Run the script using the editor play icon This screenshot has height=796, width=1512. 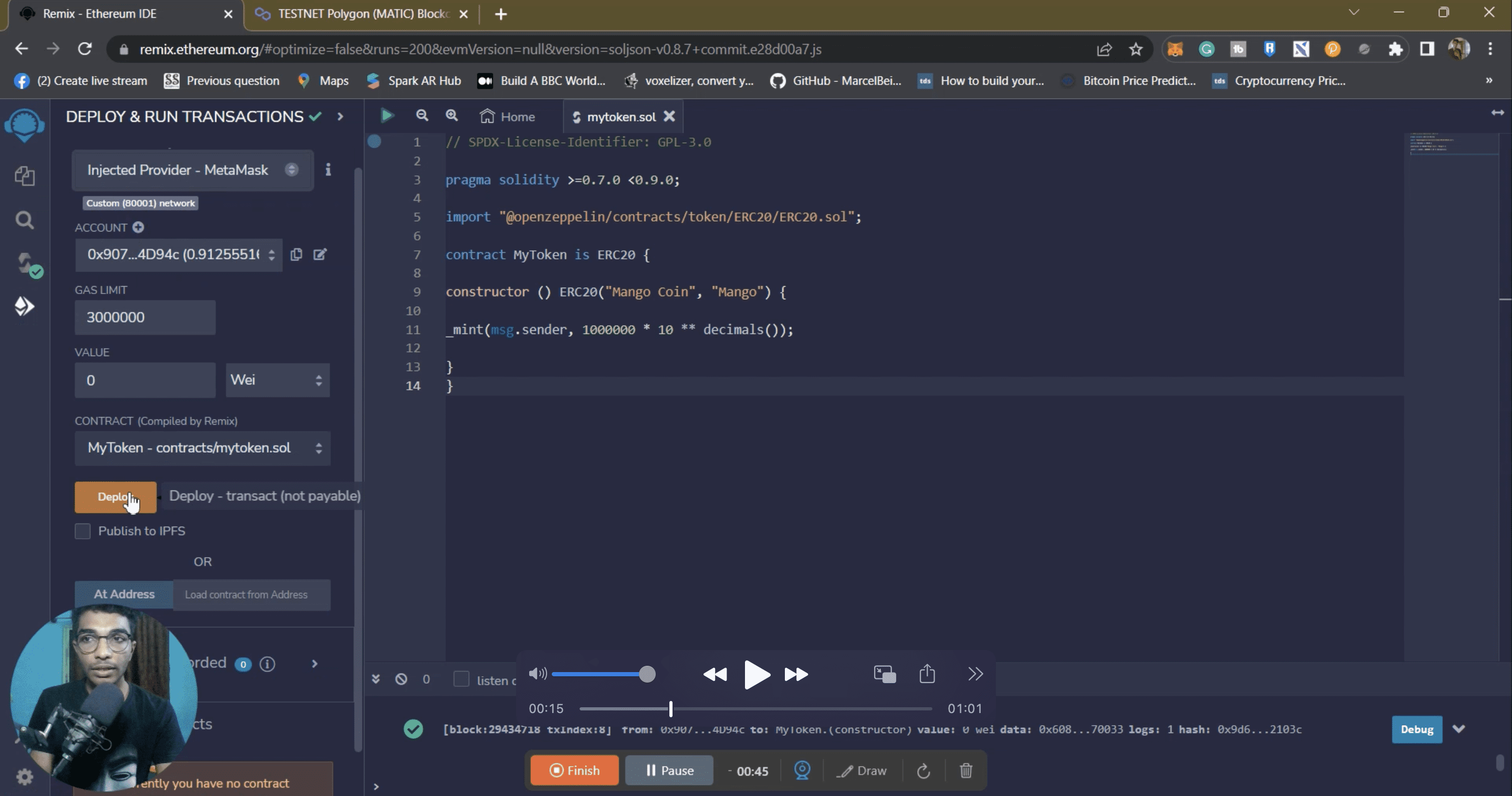387,116
